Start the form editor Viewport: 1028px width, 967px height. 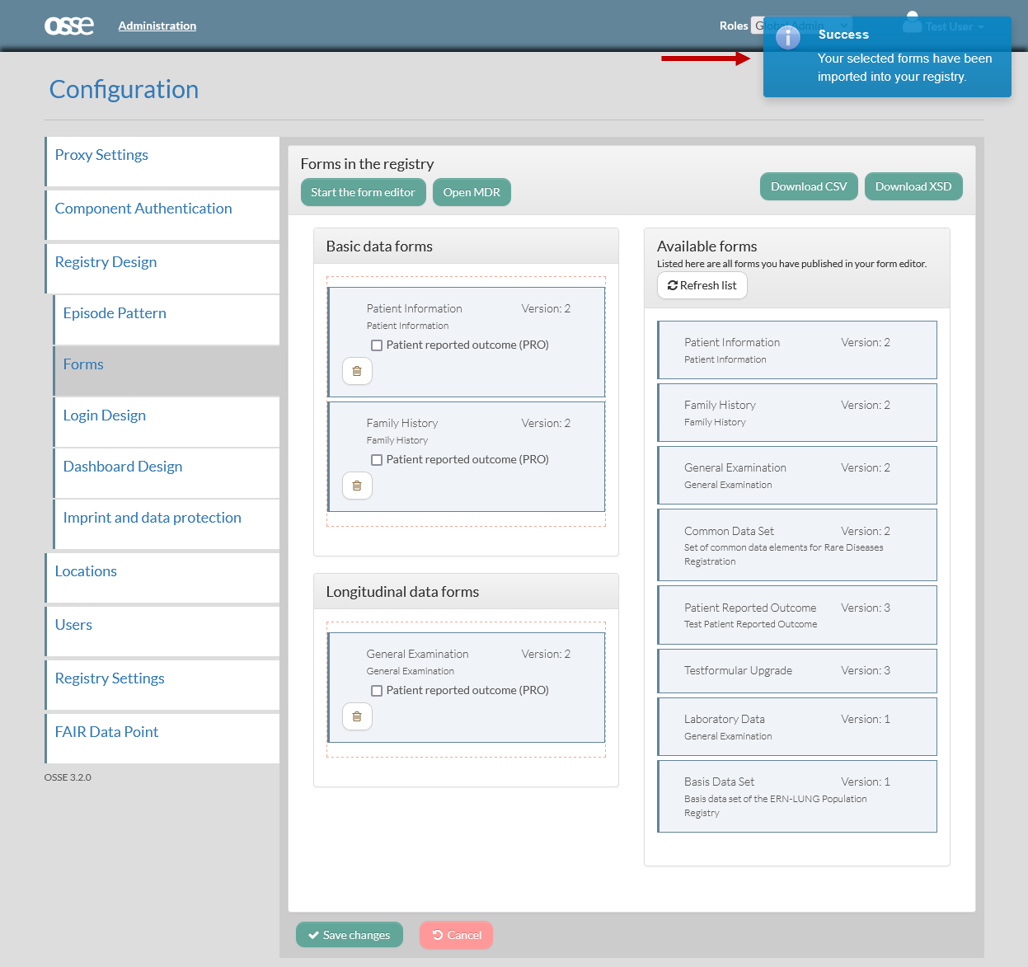tap(363, 192)
